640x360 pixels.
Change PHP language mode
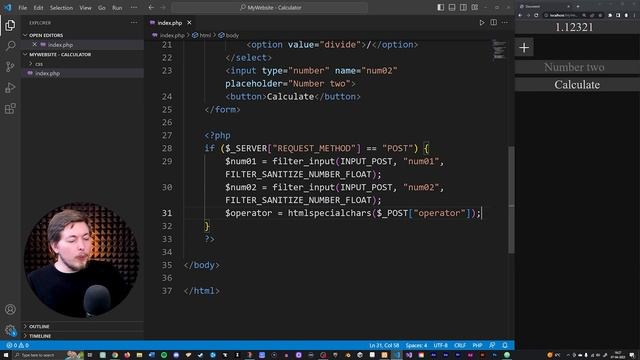click(477, 345)
